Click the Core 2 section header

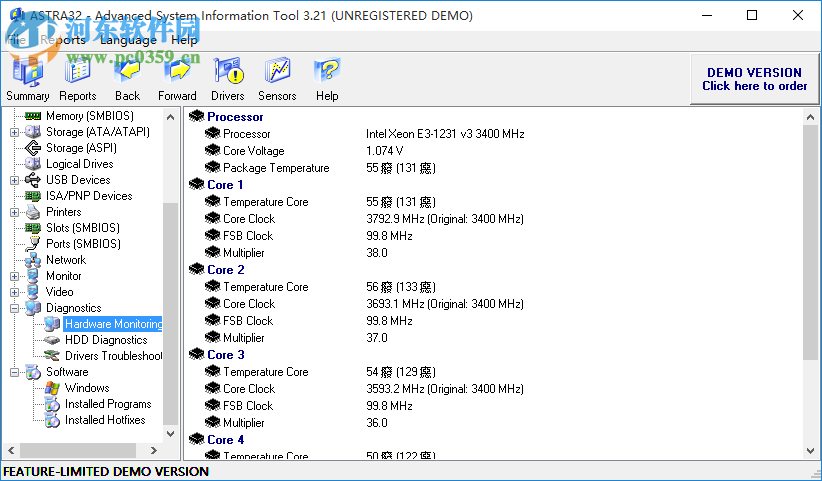pyautogui.click(x=225, y=269)
